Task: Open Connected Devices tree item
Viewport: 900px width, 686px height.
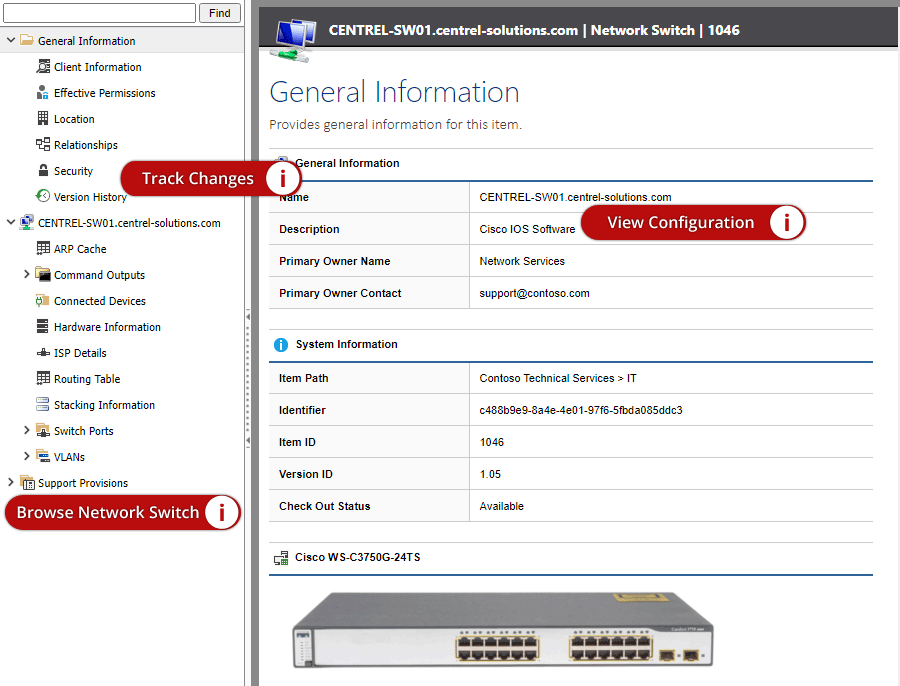Action: click(100, 301)
